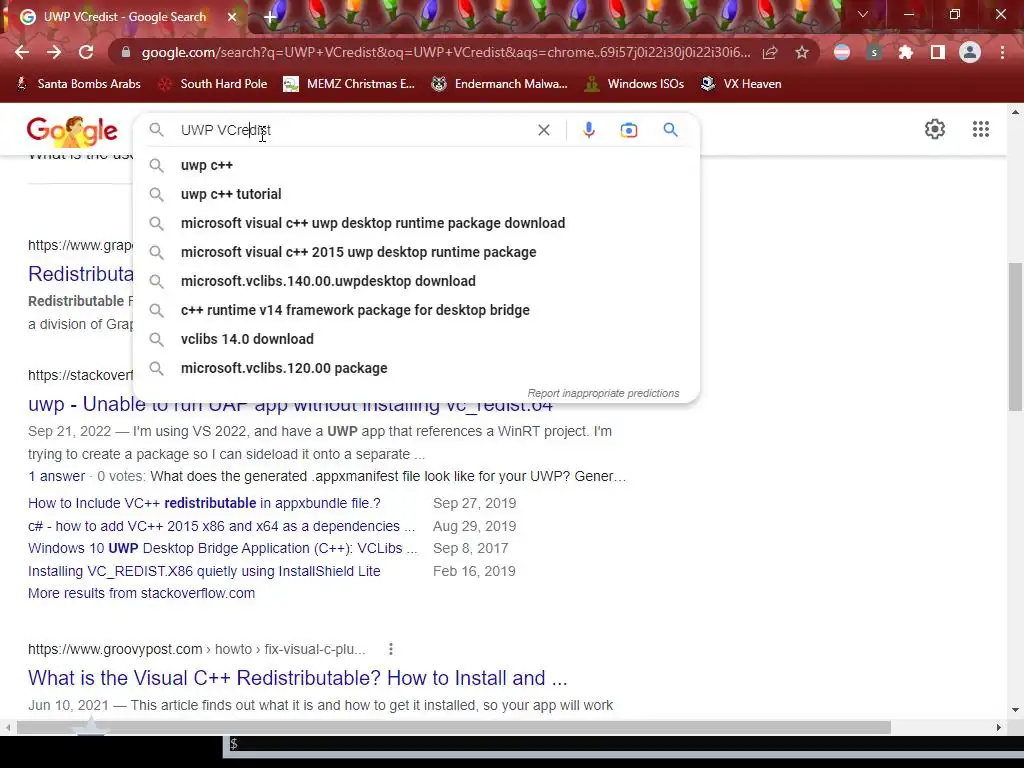The height and width of the screenshot is (768, 1024).
Task: Open groovypost result options (three dots)
Action: coord(391,649)
